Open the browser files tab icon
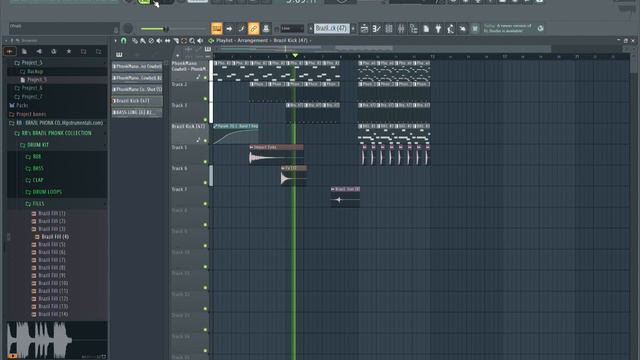This screenshot has width=640, height=360. click(24, 51)
